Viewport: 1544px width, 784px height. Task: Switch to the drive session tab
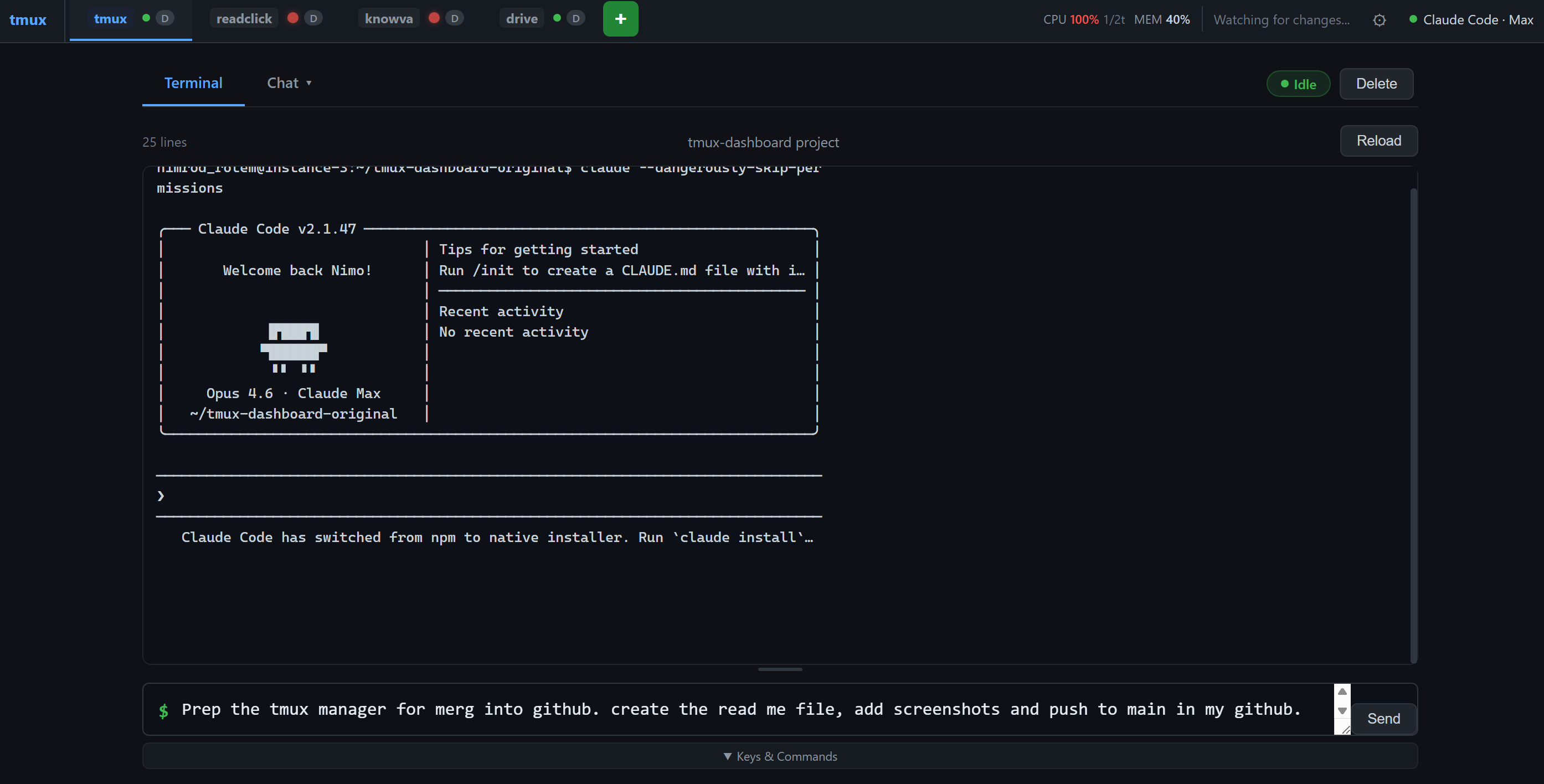521,17
